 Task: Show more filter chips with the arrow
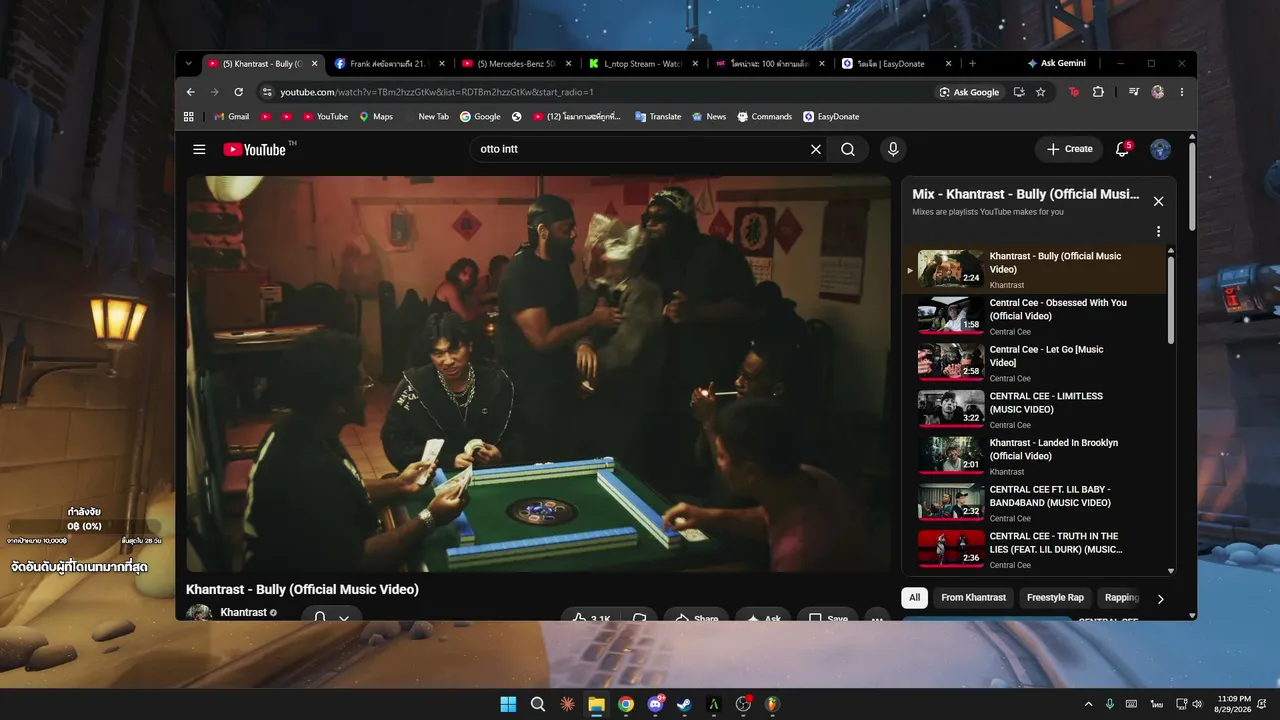click(1160, 598)
